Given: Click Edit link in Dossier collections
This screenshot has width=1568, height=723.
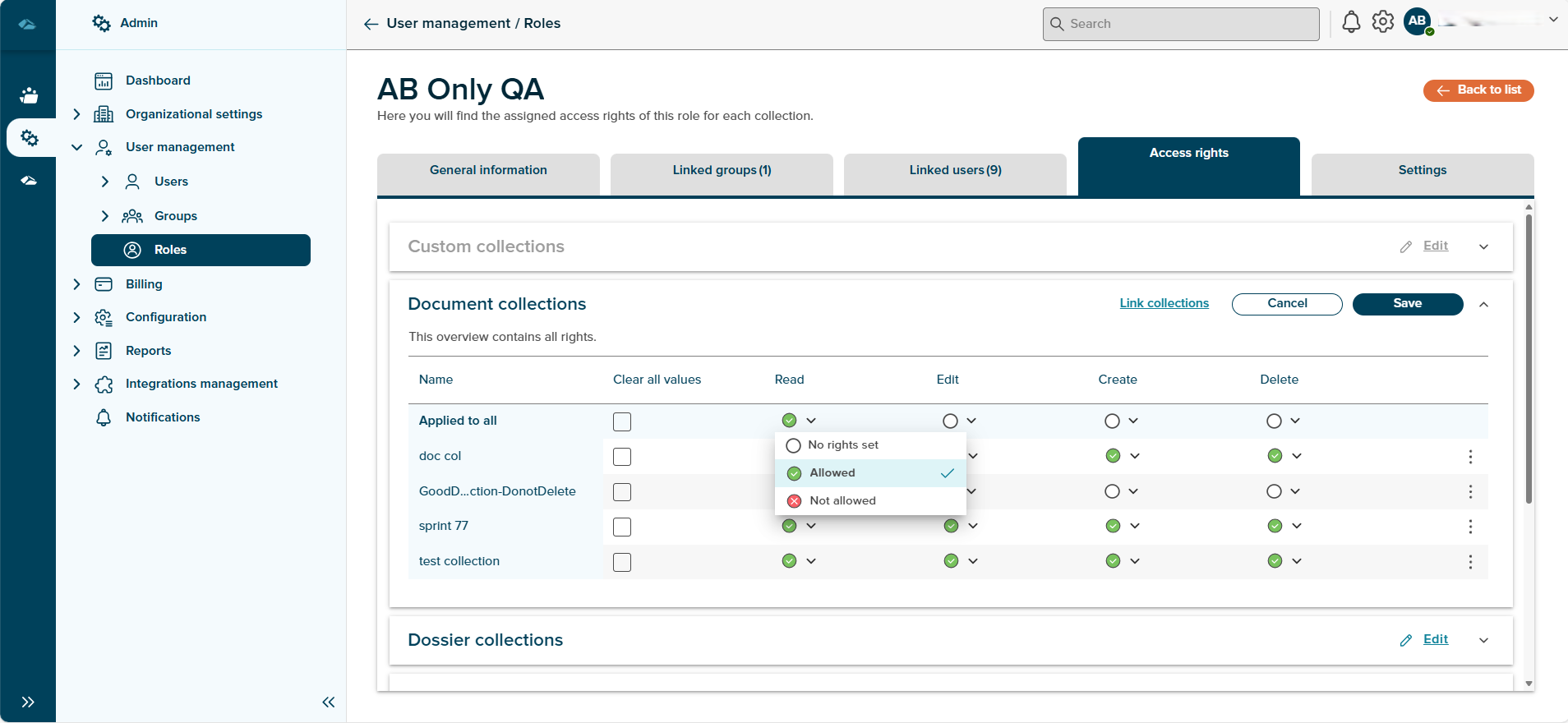Looking at the screenshot, I should pyautogui.click(x=1436, y=639).
